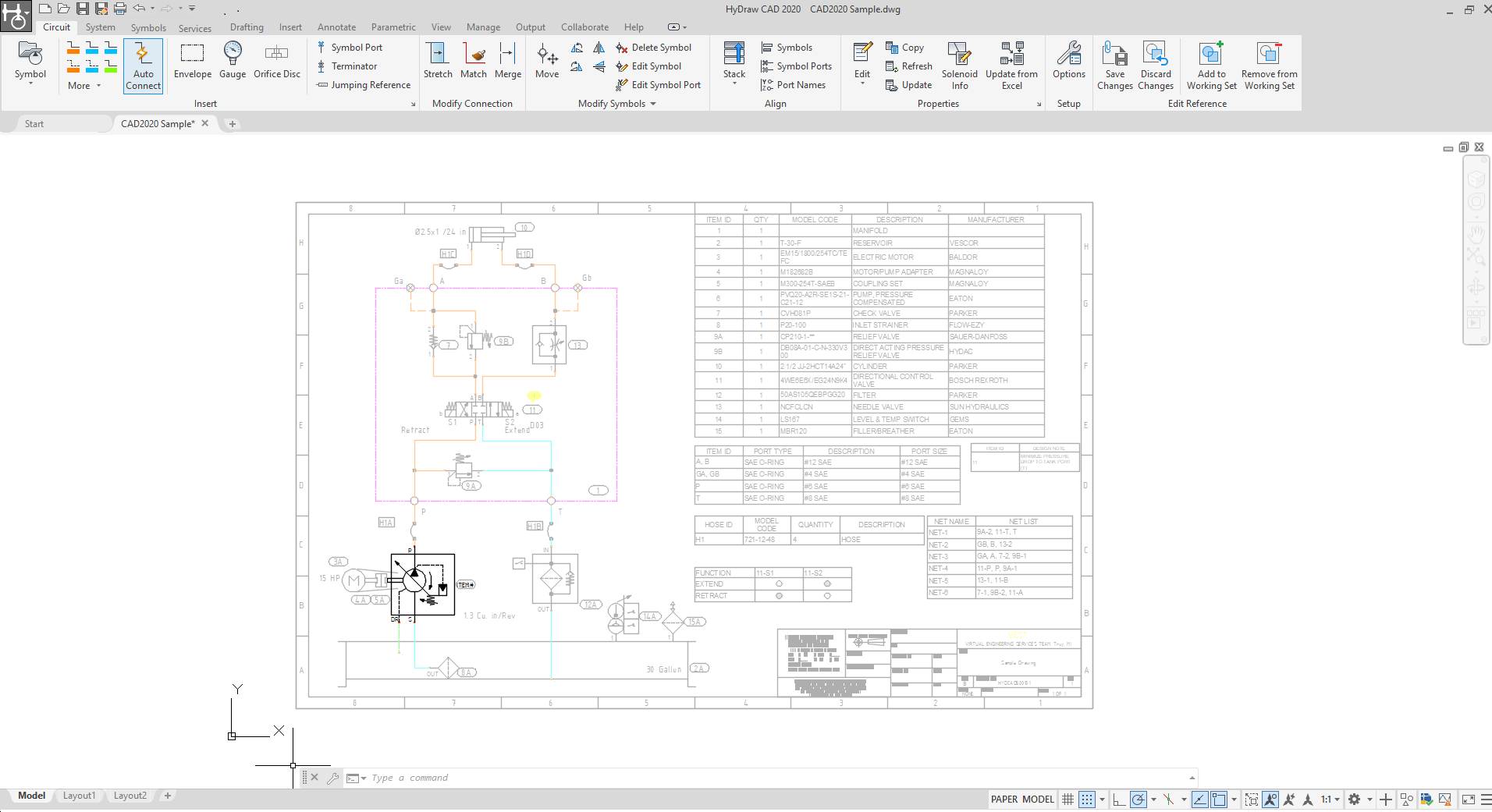The height and width of the screenshot is (812, 1492).
Task: Open the Parametric ribbon tab
Action: (393, 27)
